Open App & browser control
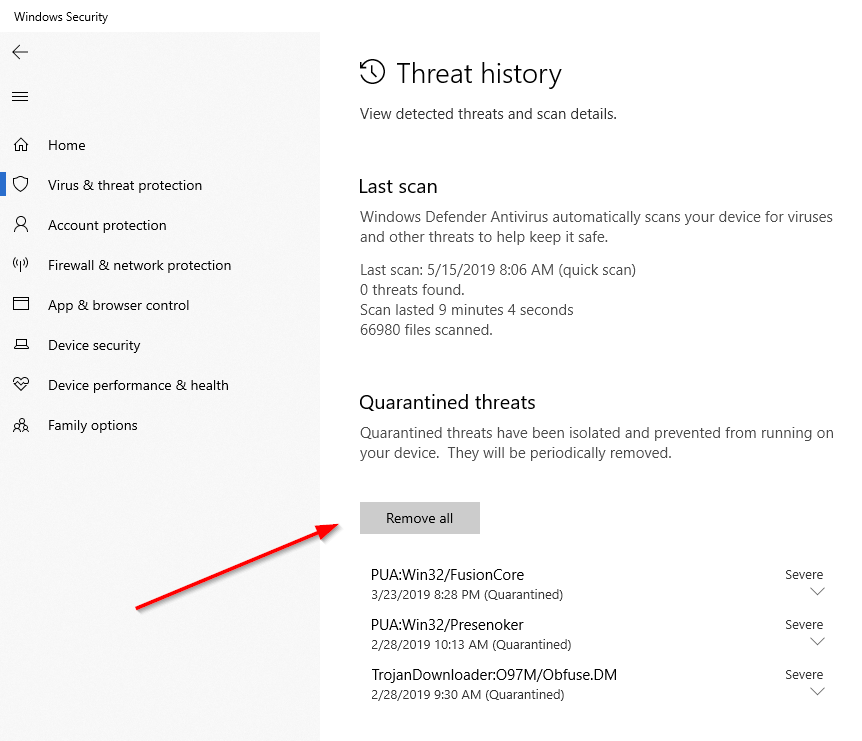Screen dimensions: 862x741 coord(119,306)
